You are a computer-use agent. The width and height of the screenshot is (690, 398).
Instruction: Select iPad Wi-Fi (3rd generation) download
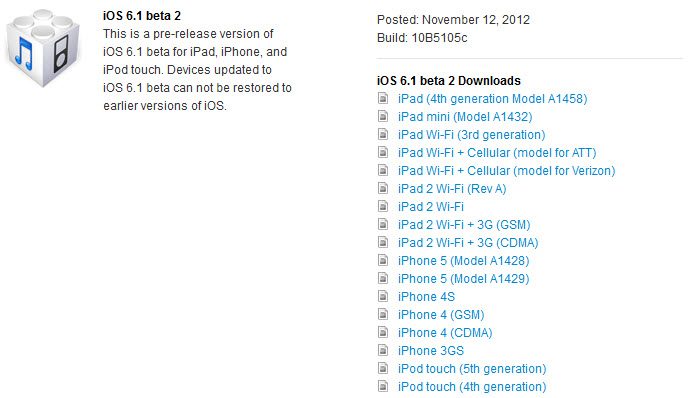(x=471, y=135)
